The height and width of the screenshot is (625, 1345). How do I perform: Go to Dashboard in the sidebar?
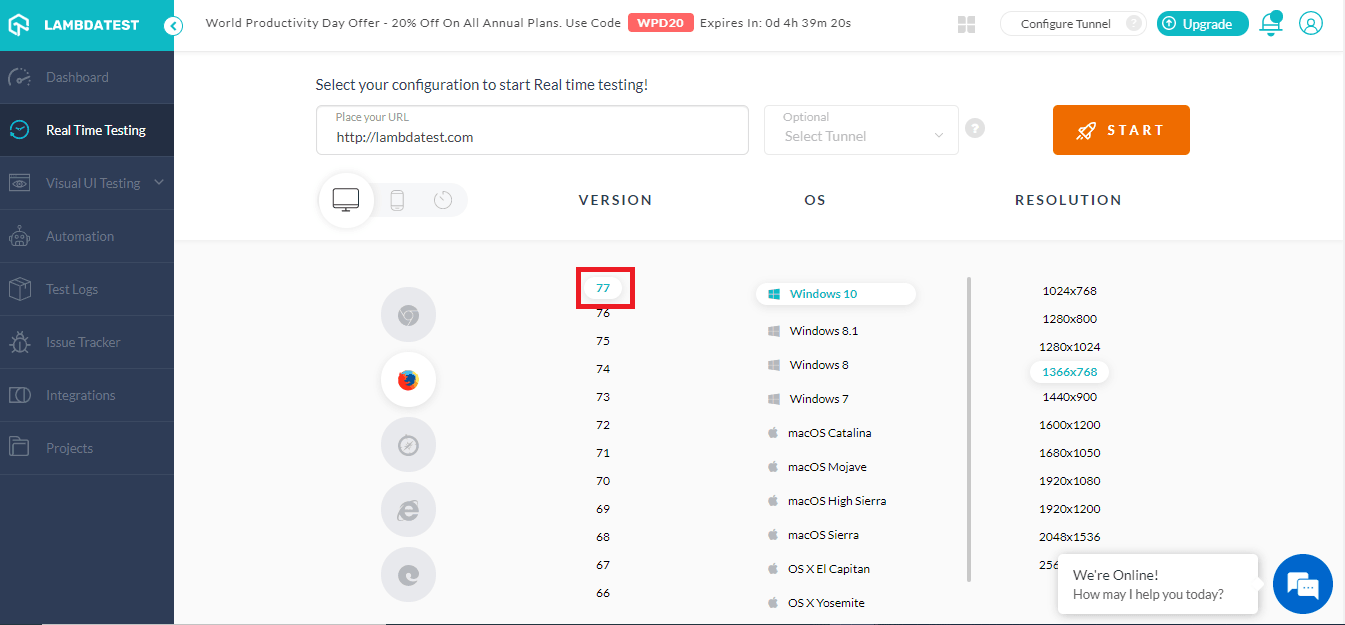click(x=79, y=77)
